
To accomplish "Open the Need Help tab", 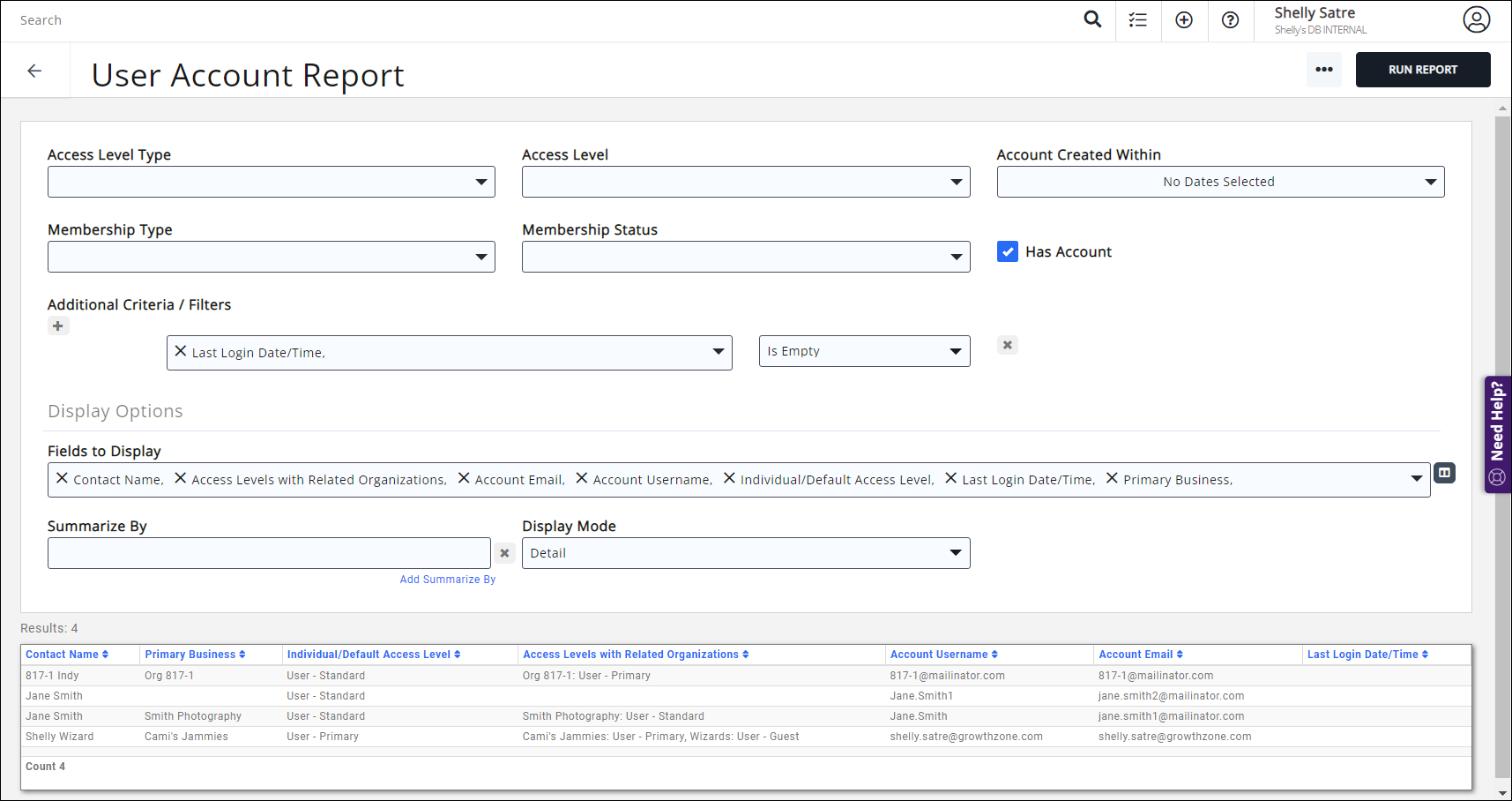I will pos(1497,434).
